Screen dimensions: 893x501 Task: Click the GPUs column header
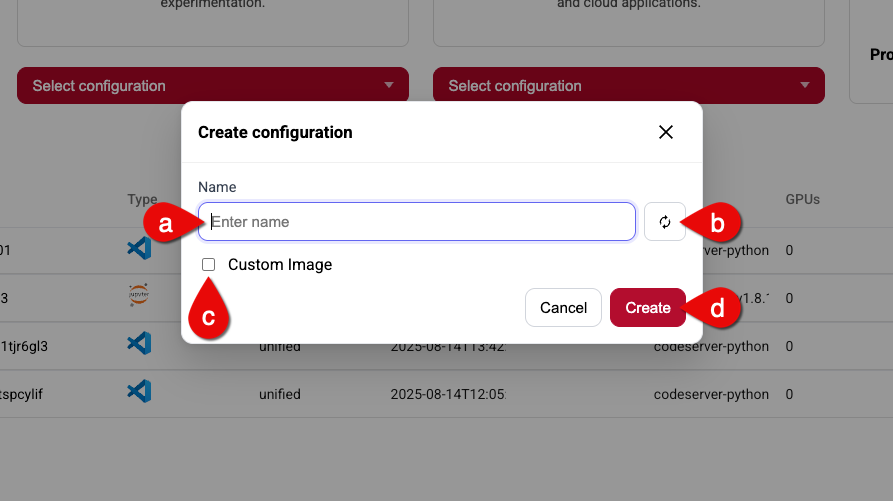click(x=802, y=199)
